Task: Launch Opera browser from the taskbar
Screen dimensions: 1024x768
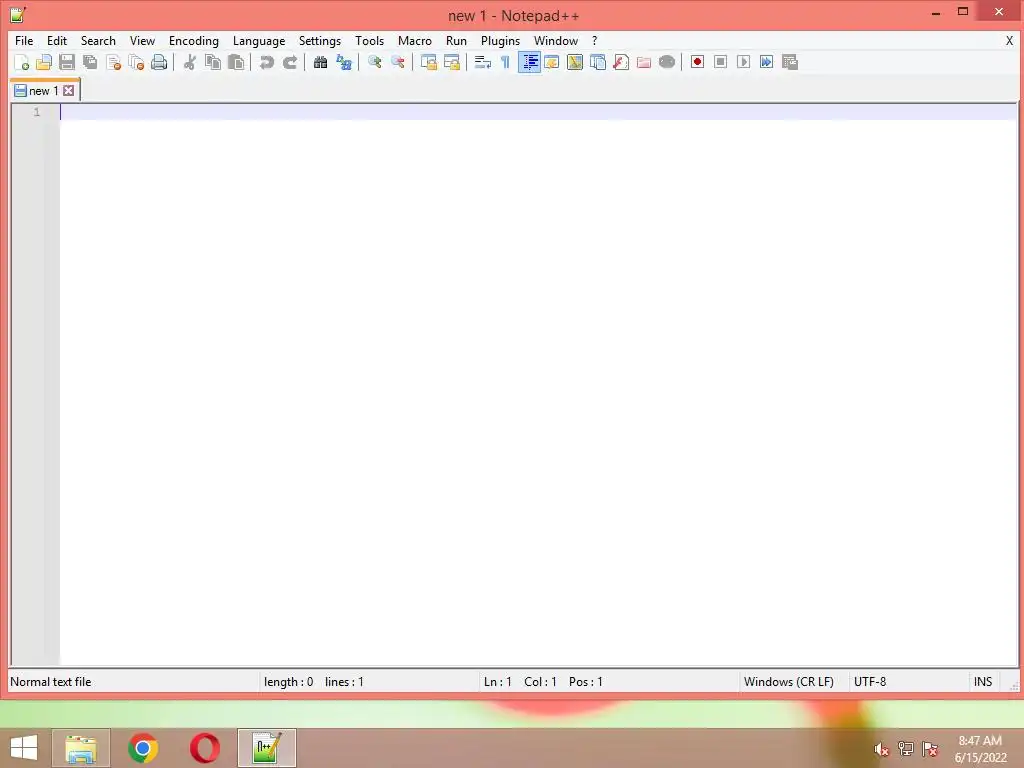Action: click(204, 748)
